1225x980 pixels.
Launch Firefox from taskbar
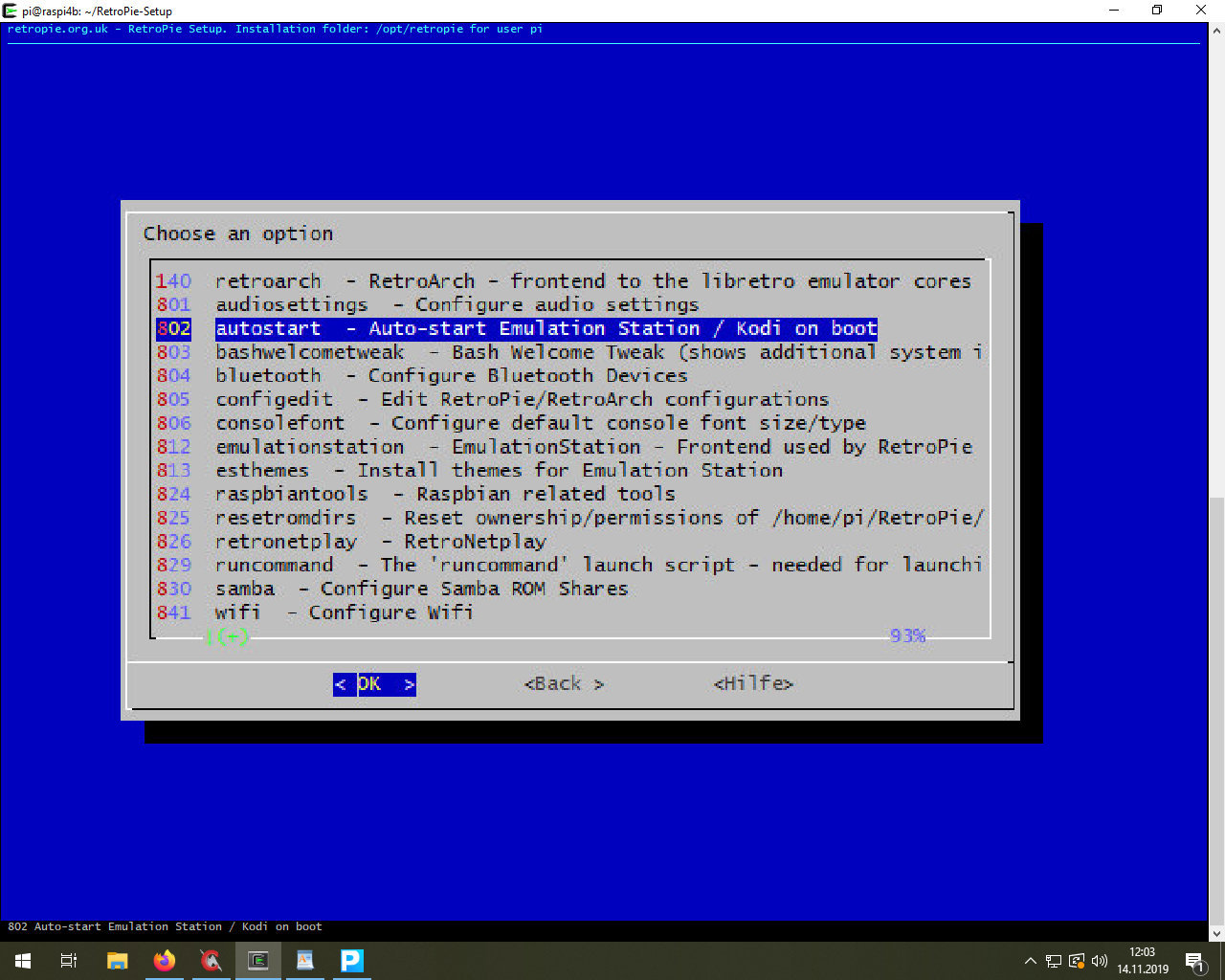(165, 961)
